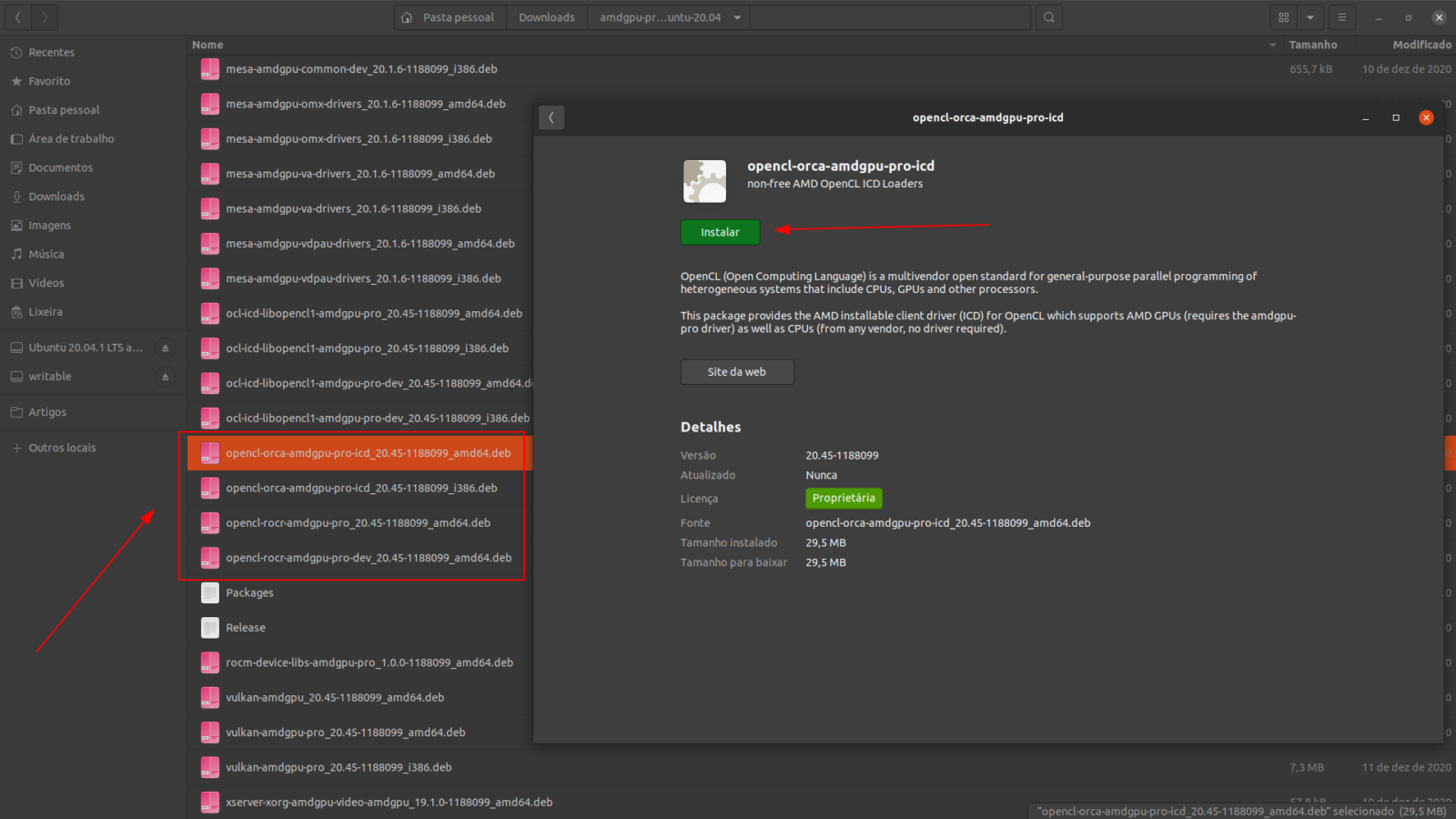
Task: Open Outros locais from the sidebar
Action: pyautogui.click(x=60, y=447)
